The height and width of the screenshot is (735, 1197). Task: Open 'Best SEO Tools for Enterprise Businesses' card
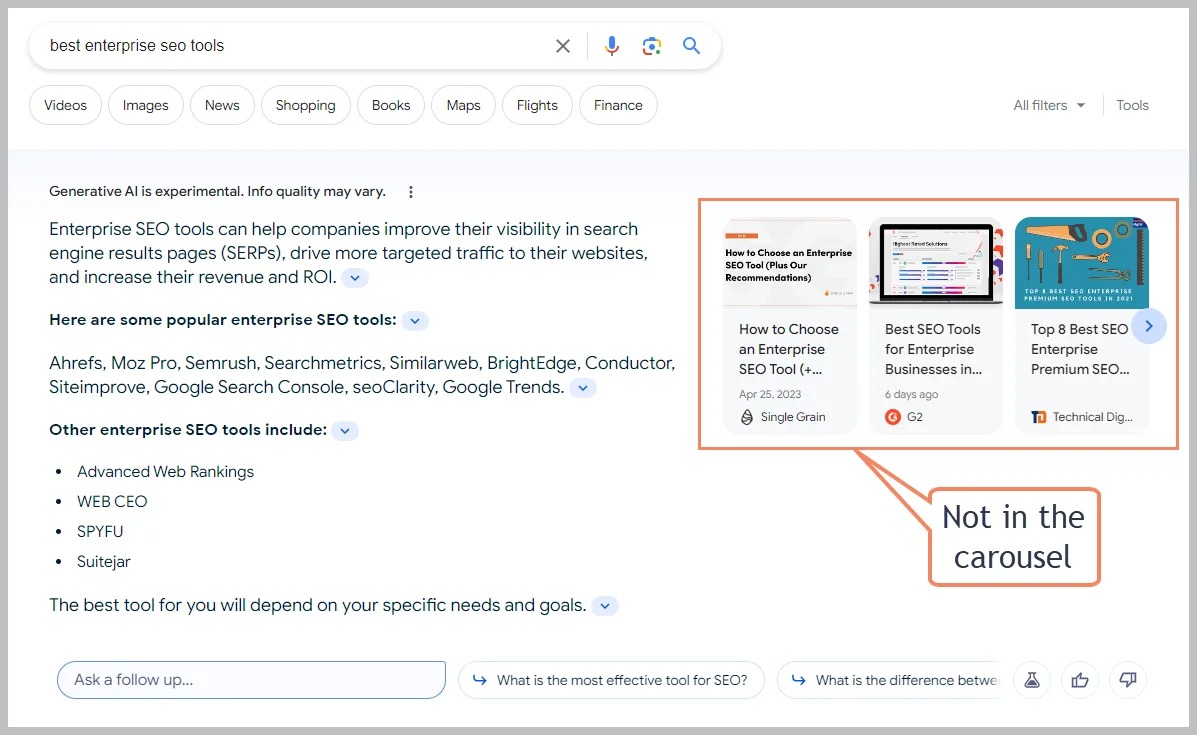tap(936, 326)
